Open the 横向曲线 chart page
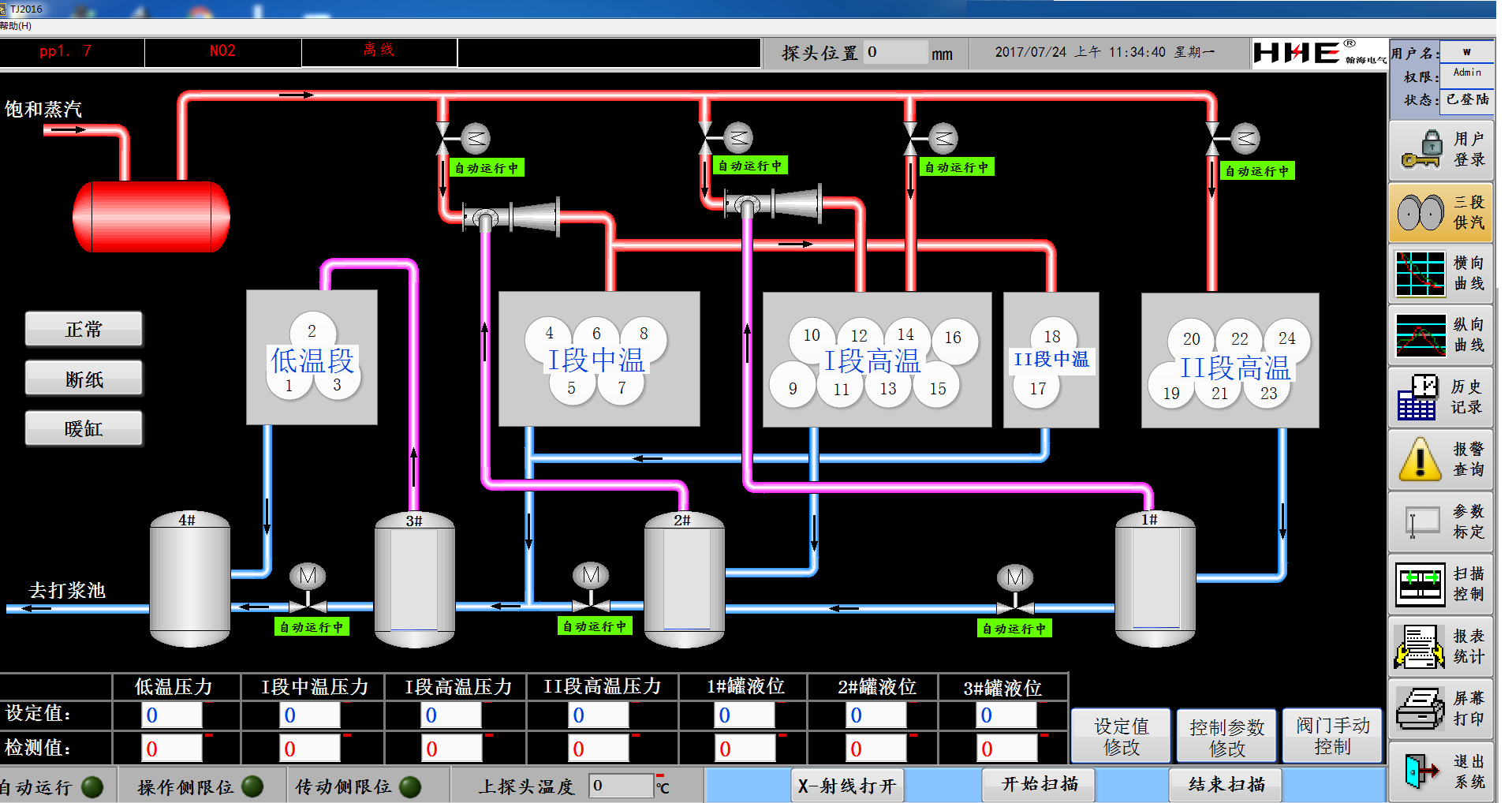The image size is (1512, 803). pos(1440,273)
